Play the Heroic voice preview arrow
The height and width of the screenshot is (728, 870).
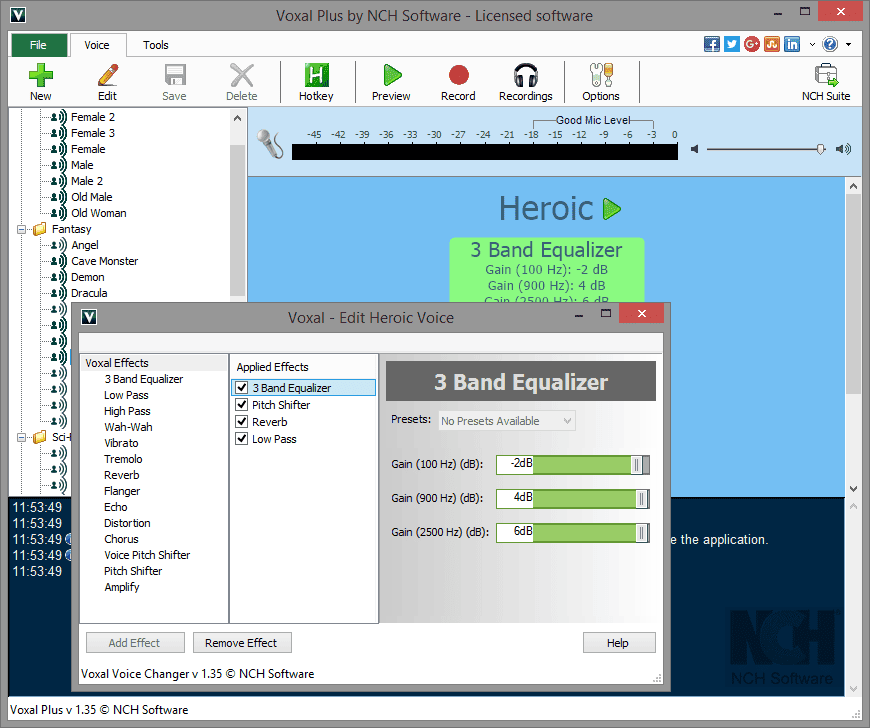click(x=611, y=209)
